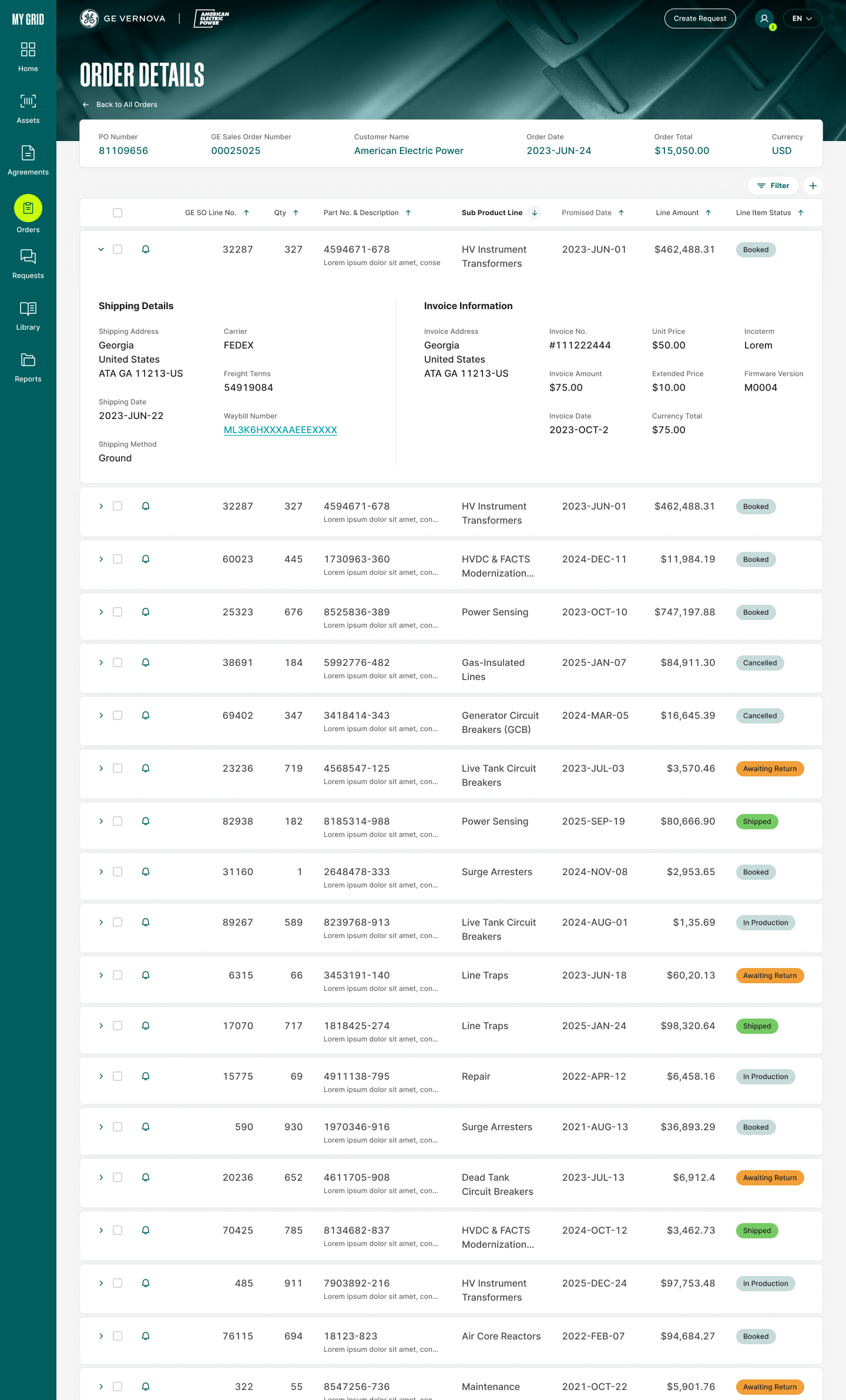Click Shipped badge for line 82938

(757, 822)
